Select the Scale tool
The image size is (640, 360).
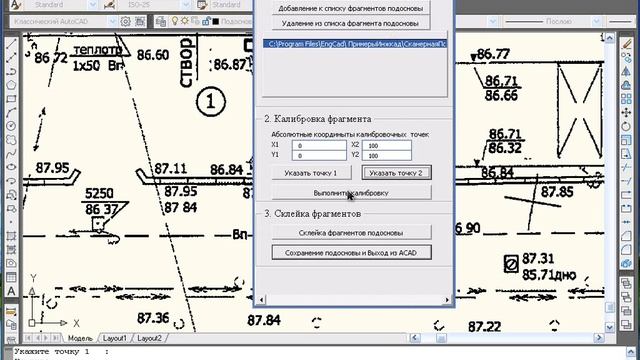(626, 140)
